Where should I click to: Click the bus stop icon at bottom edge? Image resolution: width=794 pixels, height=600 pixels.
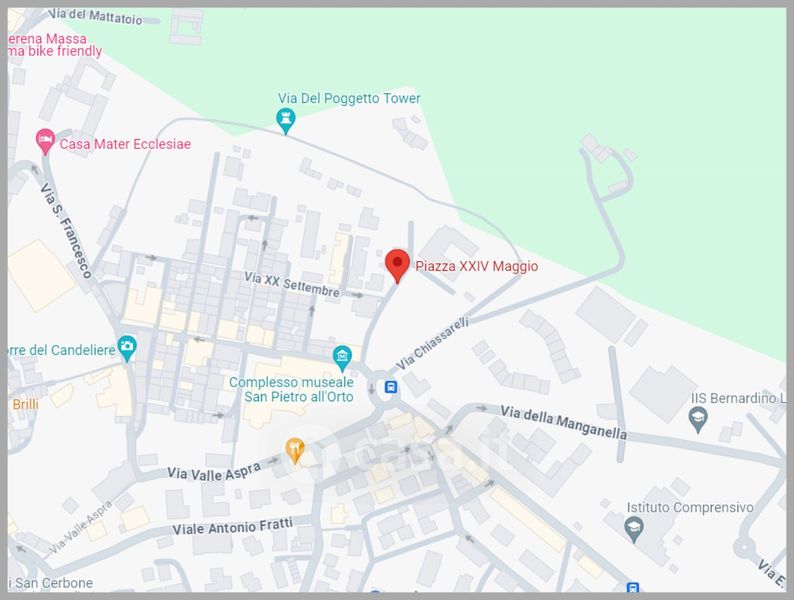[x=632, y=588]
